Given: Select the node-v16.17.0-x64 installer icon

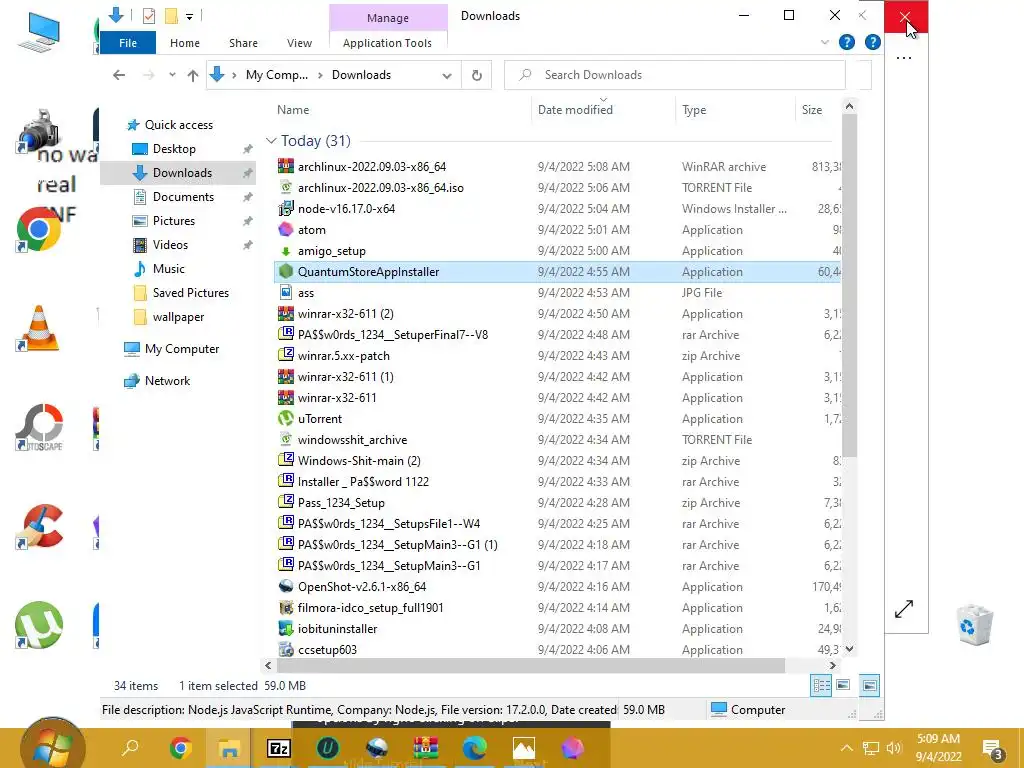Looking at the screenshot, I should [x=285, y=209].
